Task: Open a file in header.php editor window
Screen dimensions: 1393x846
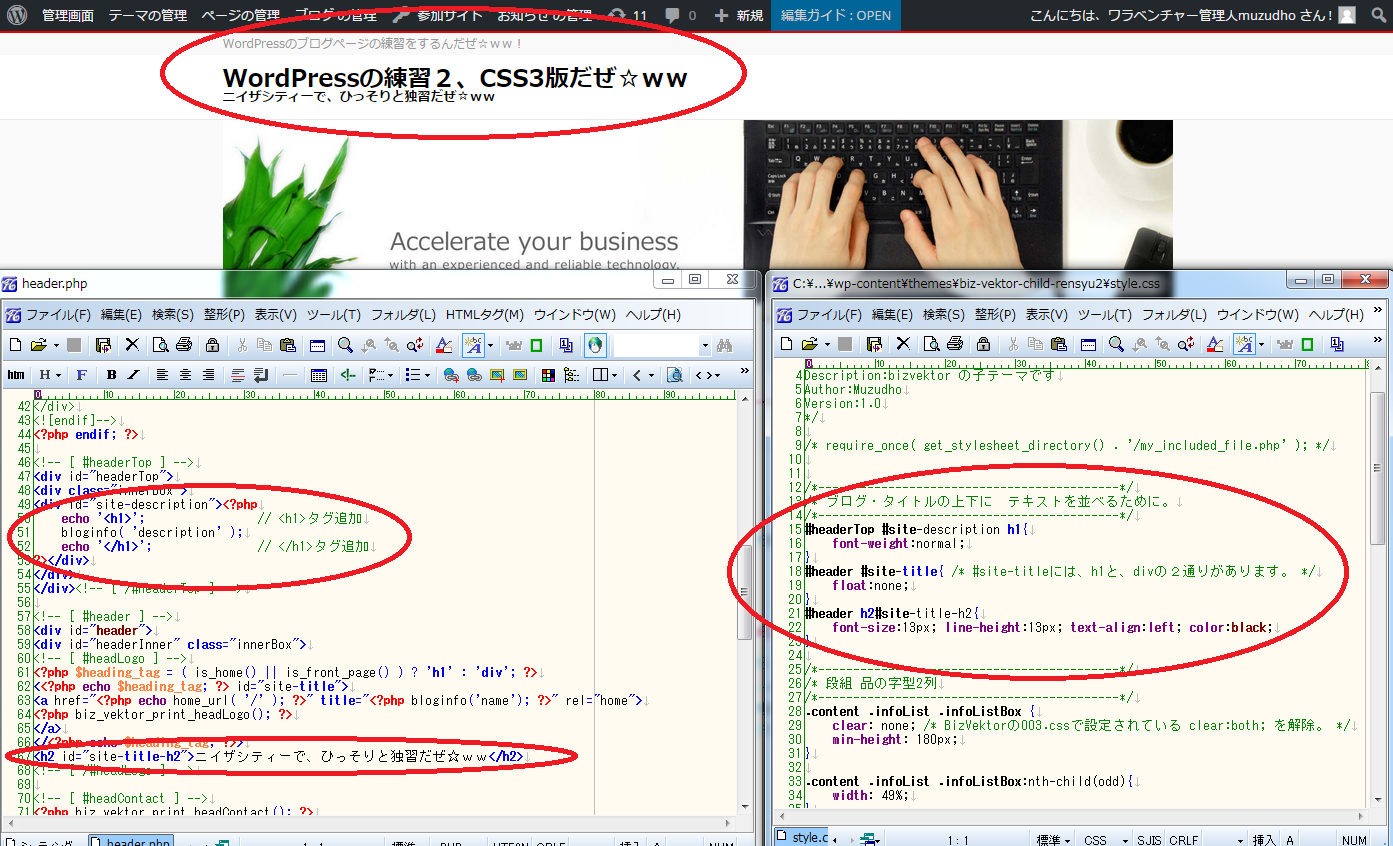Action: tap(38, 345)
